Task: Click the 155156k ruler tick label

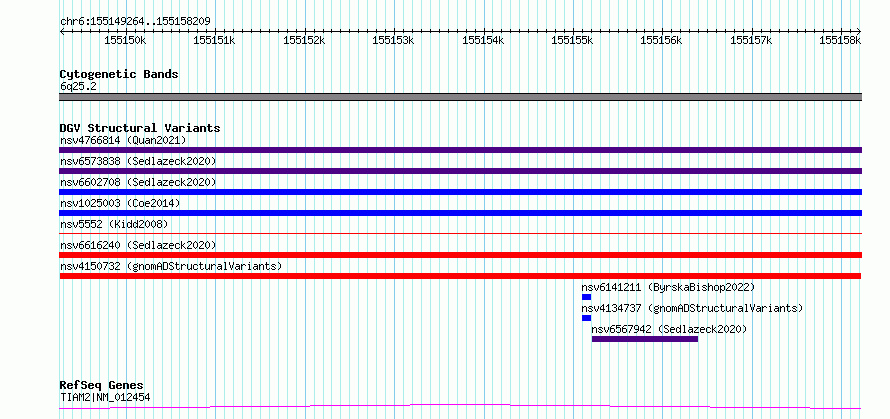Action: tap(661, 40)
